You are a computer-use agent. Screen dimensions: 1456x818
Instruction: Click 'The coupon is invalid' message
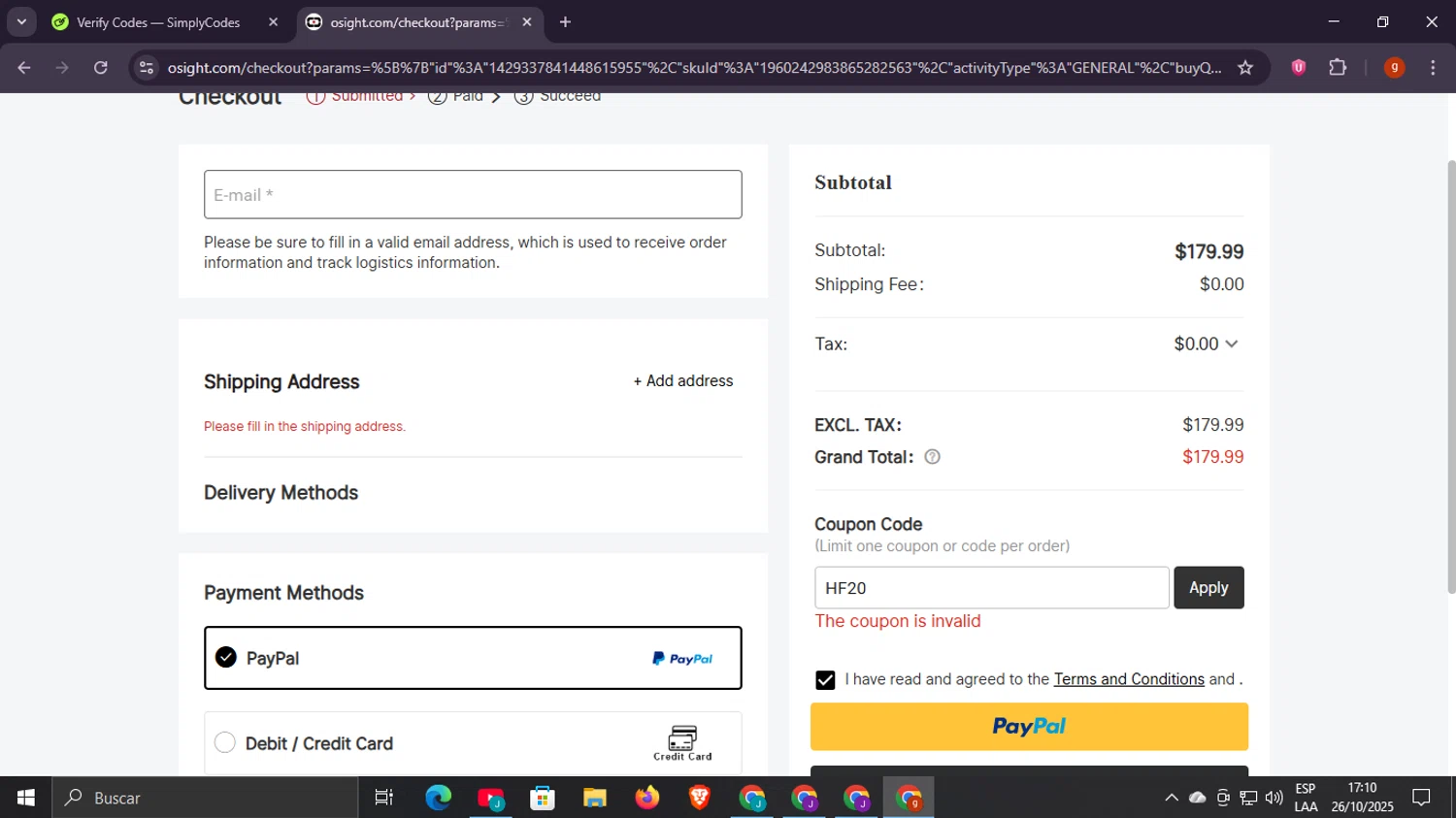898,621
